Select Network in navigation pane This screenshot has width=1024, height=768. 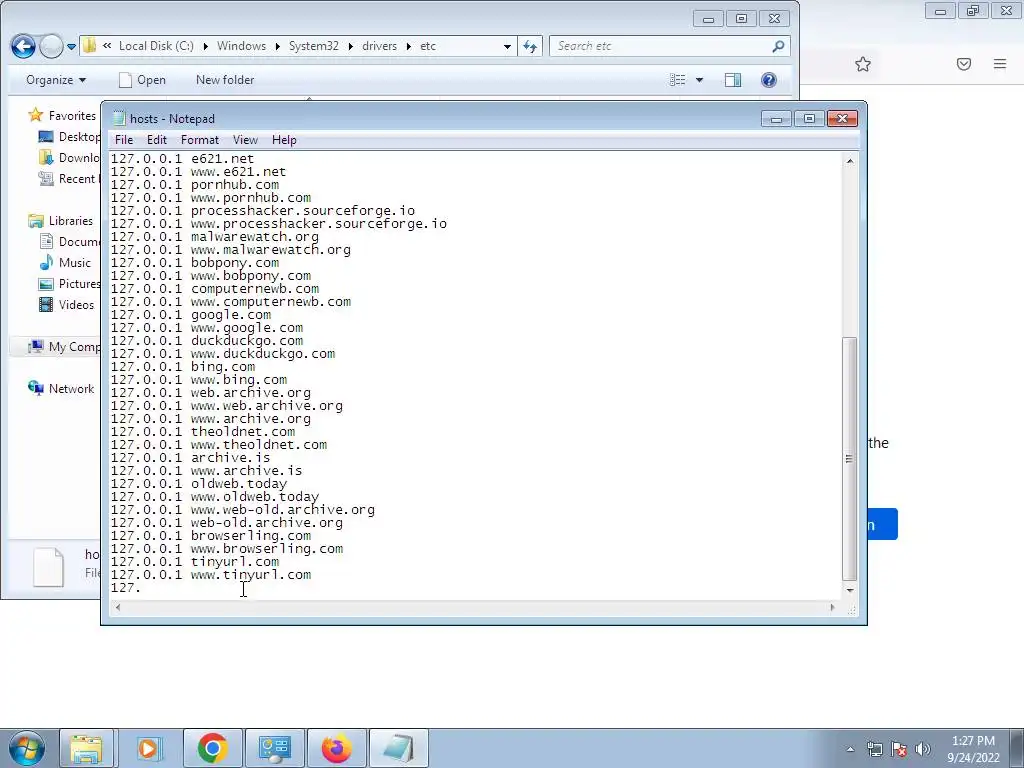61,389
